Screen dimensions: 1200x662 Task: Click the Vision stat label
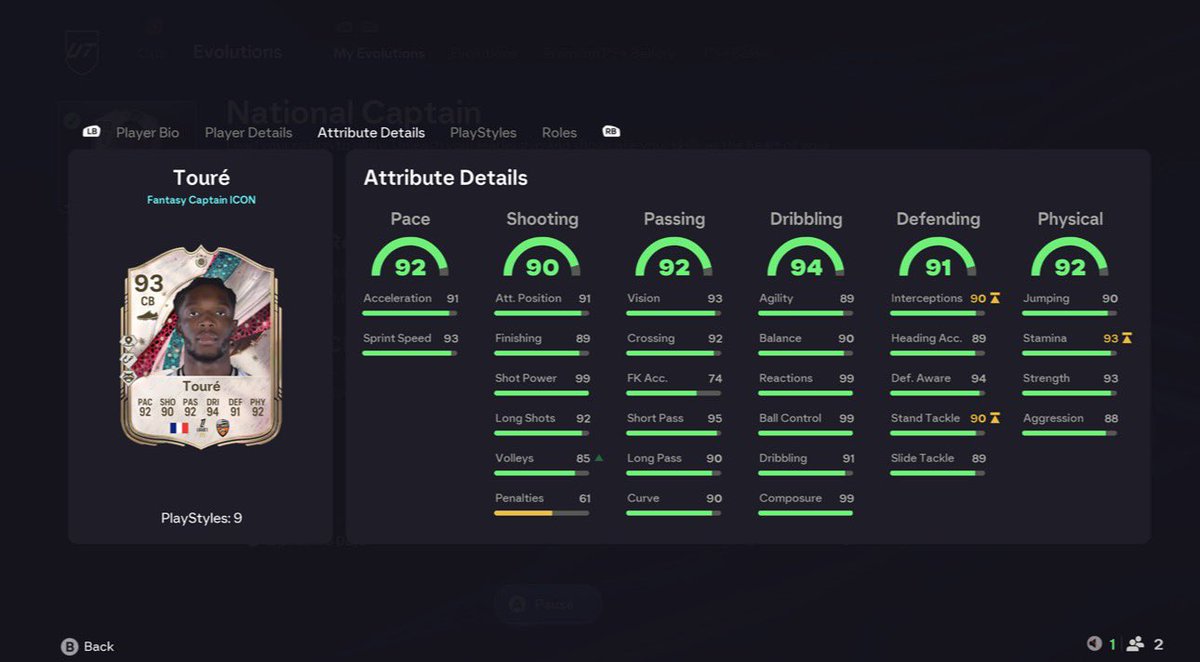tap(643, 298)
